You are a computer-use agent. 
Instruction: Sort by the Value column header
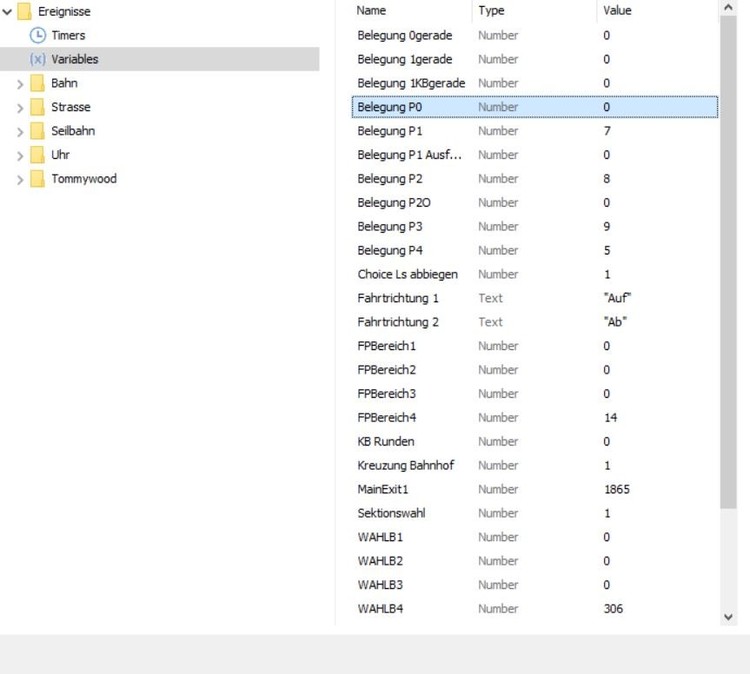(617, 11)
